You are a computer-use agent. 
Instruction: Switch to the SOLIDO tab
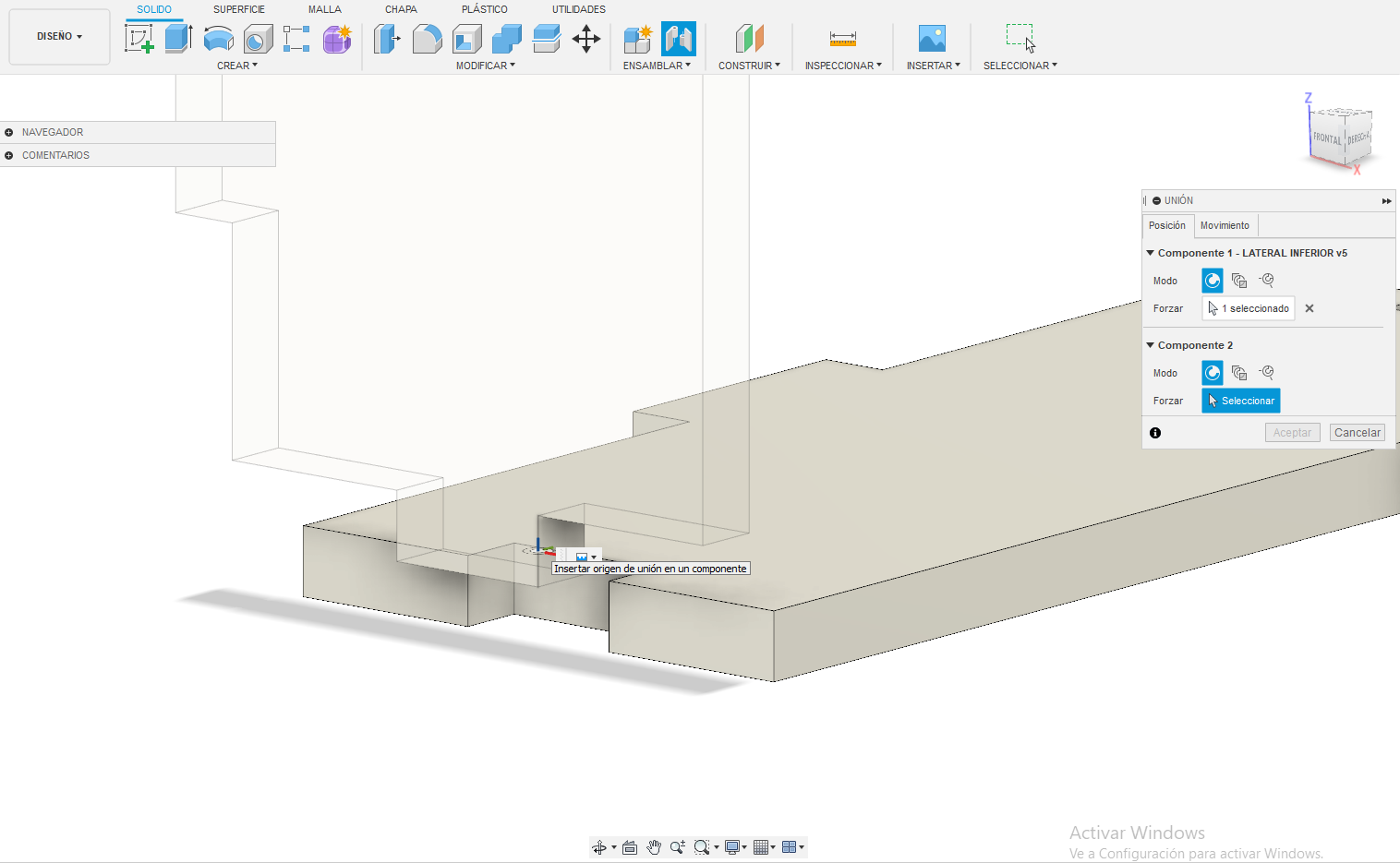154,9
